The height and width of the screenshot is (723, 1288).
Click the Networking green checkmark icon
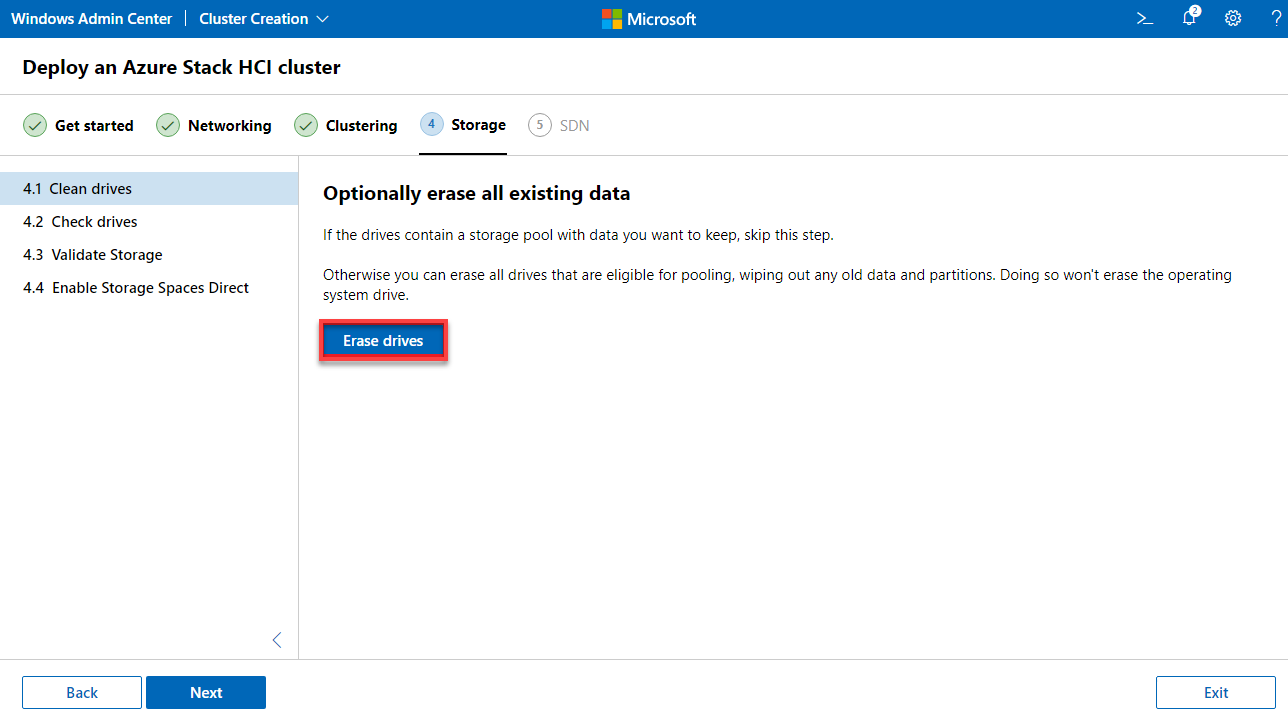168,125
